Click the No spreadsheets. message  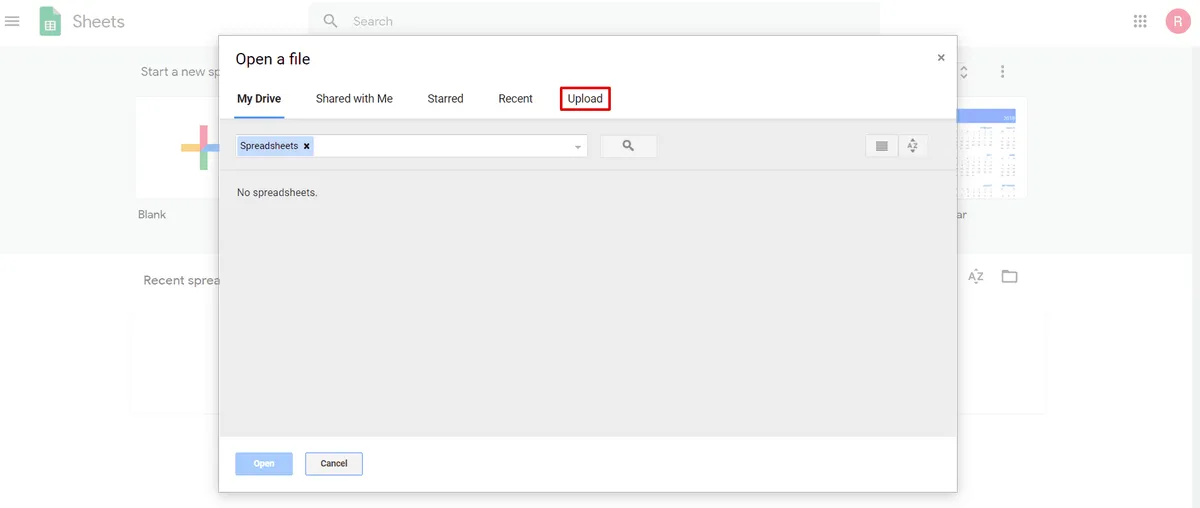point(277,192)
